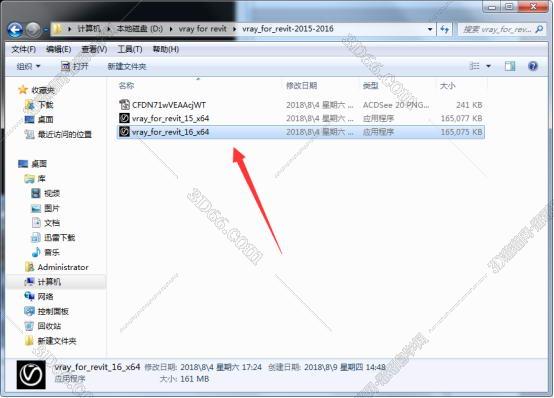Click the 音乐 music note icon
This screenshot has height=398, width=554.
36,252
